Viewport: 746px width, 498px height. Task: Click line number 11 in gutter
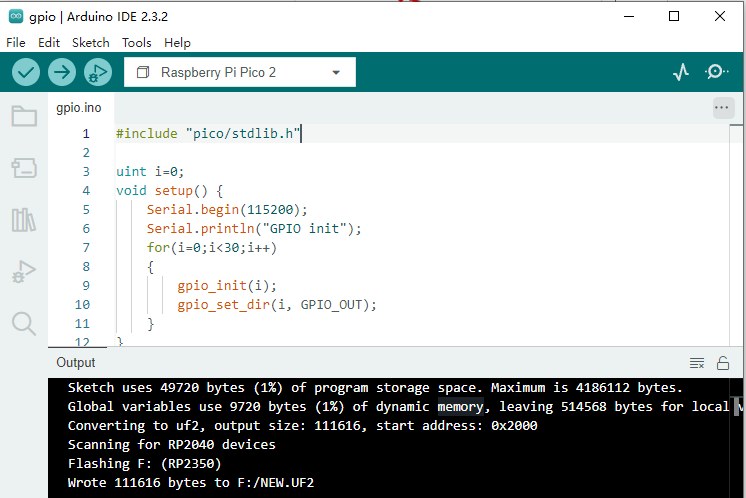(x=82, y=324)
